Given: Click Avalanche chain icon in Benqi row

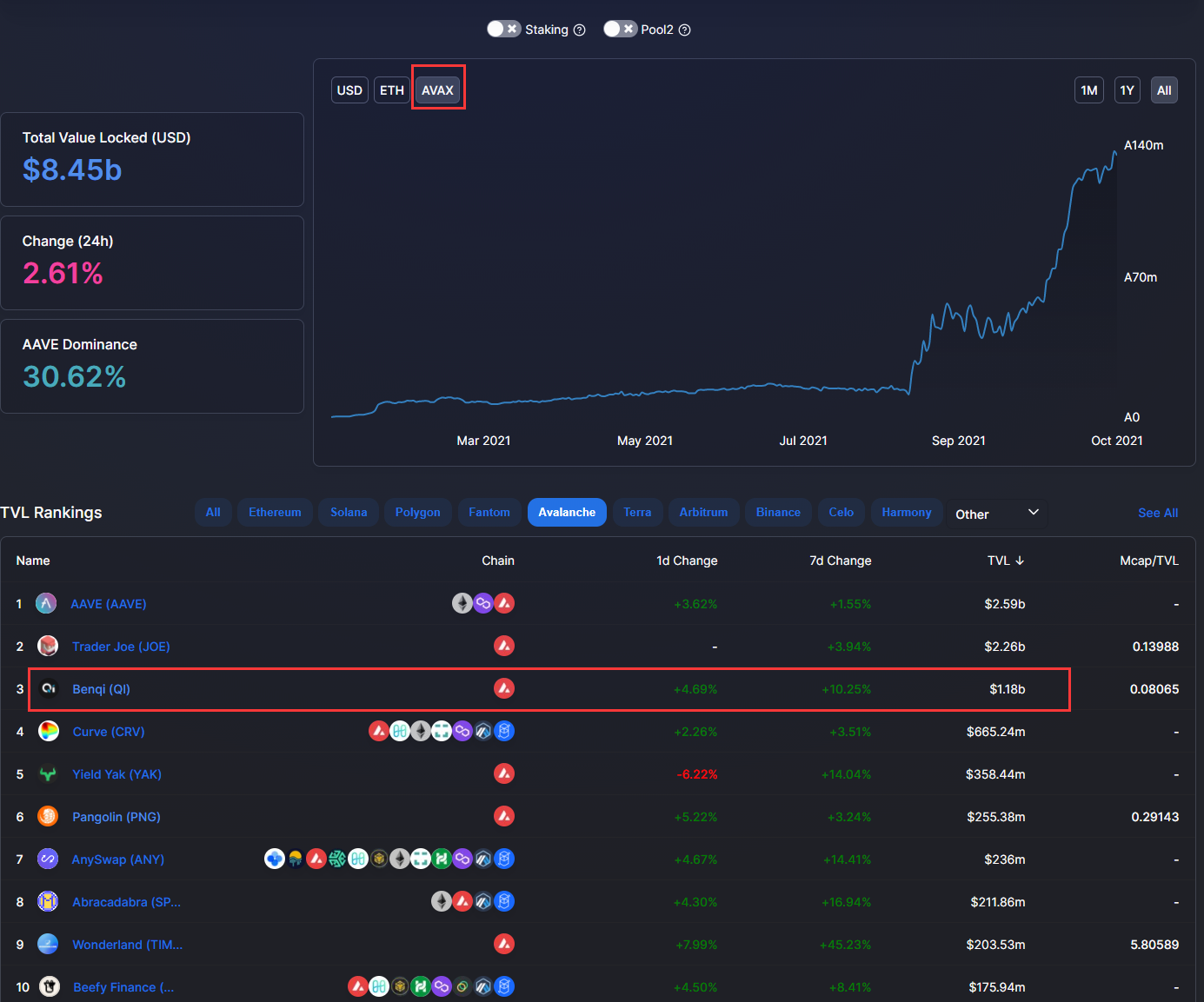Looking at the screenshot, I should 504,688.
